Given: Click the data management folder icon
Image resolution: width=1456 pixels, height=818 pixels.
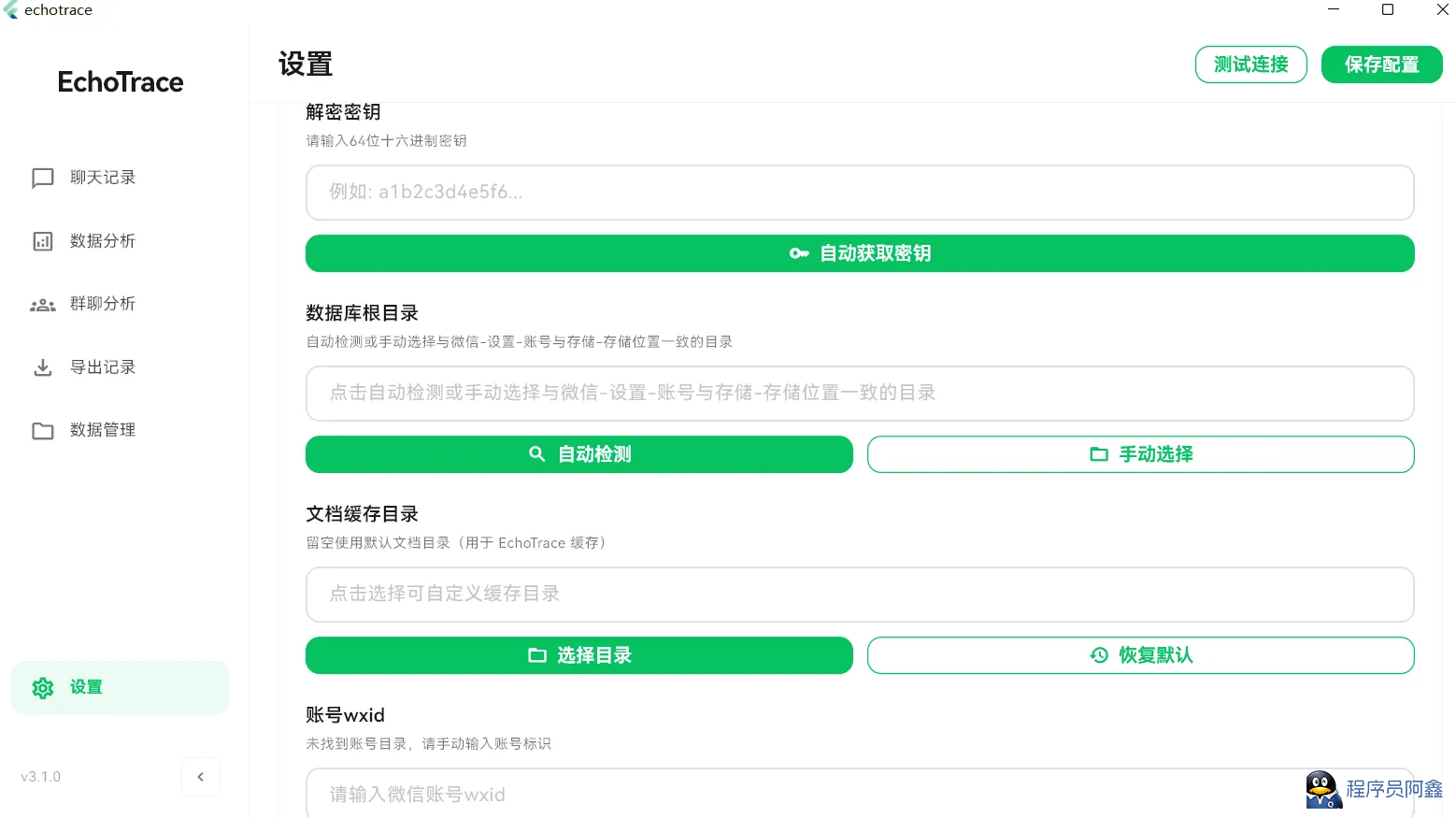Looking at the screenshot, I should pyautogui.click(x=43, y=431).
